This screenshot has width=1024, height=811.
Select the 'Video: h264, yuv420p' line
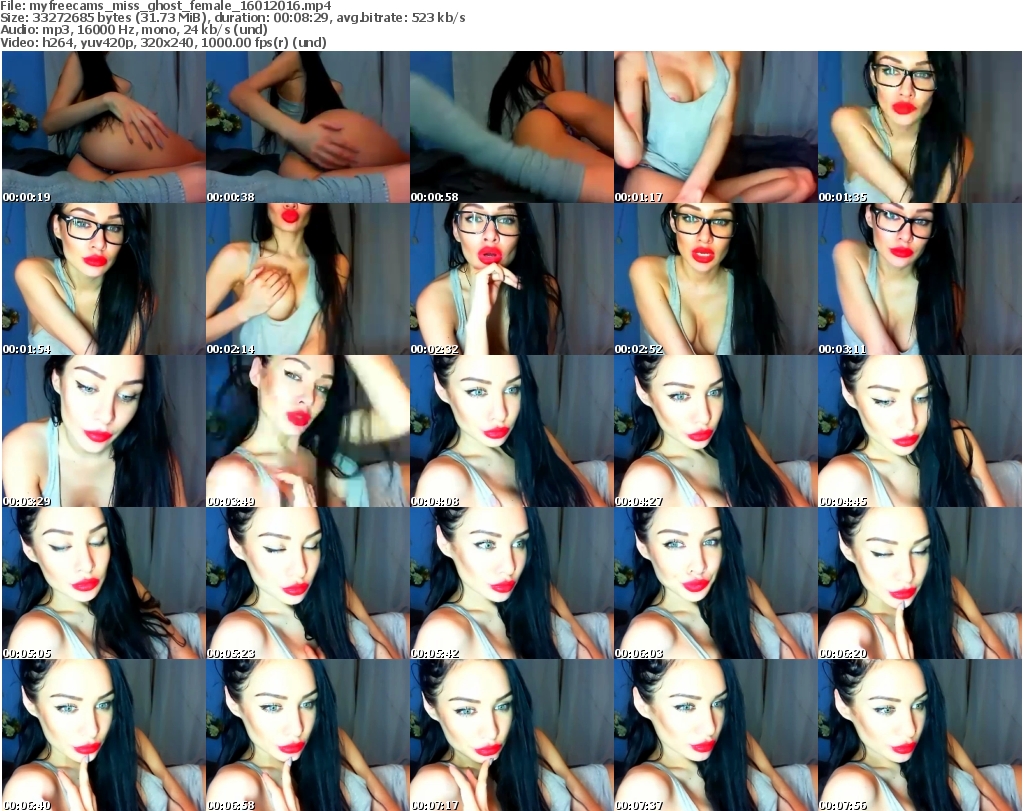163,42
